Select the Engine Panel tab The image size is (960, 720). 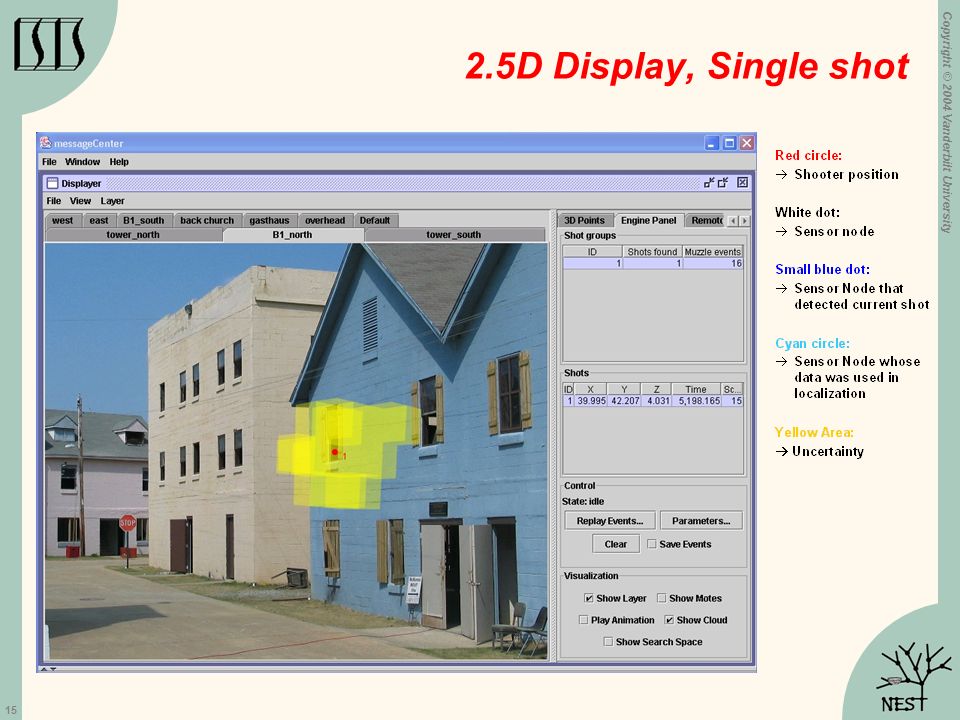pos(648,220)
